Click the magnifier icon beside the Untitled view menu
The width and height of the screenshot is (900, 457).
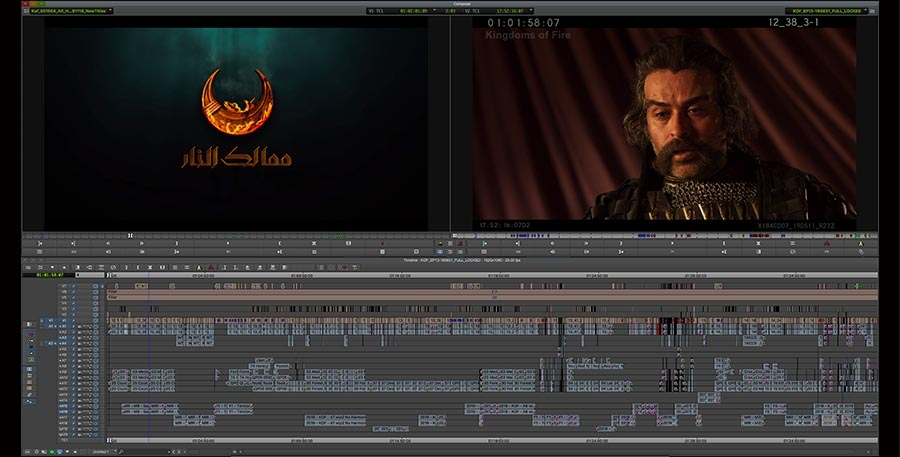[121, 452]
